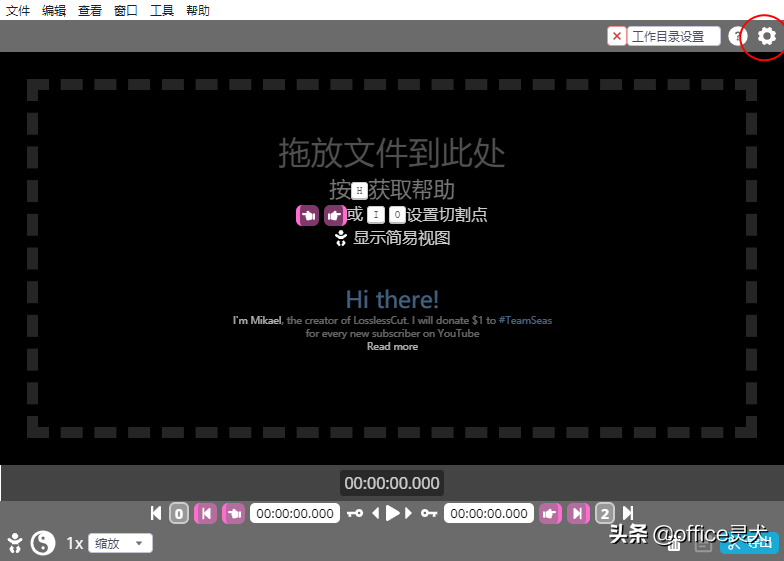Click the 1x playback rate label
This screenshot has width=784, height=561.
[74, 543]
